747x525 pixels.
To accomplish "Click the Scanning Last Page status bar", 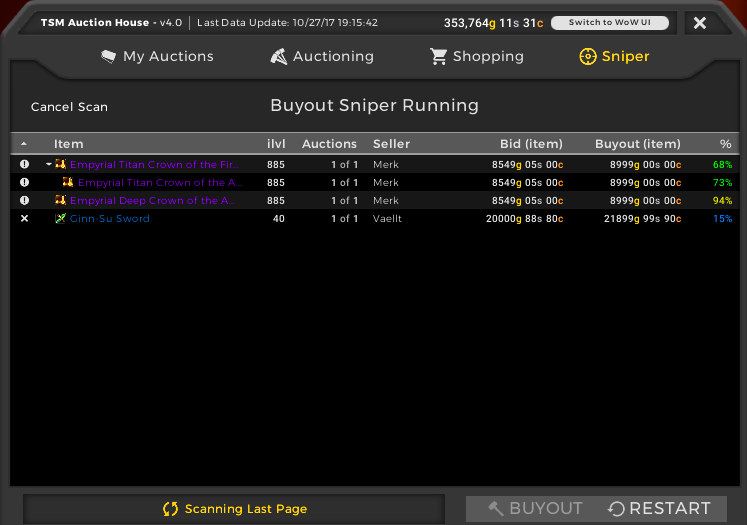I will click(x=234, y=509).
